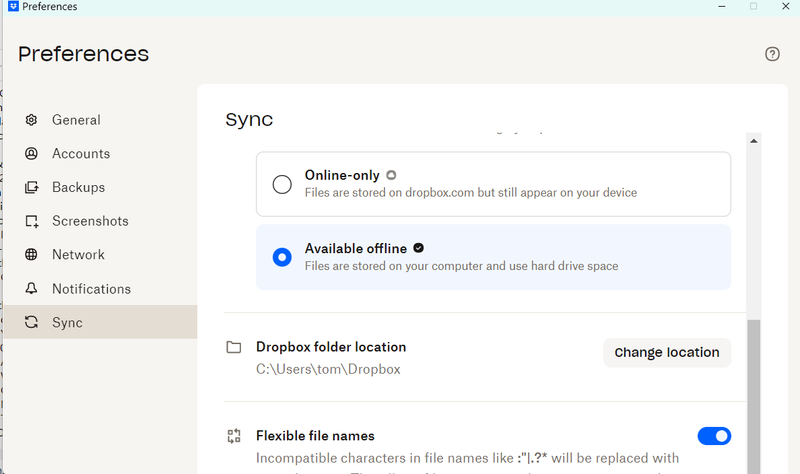Open help via the question mark icon
The image size is (800, 474).
[x=772, y=54]
